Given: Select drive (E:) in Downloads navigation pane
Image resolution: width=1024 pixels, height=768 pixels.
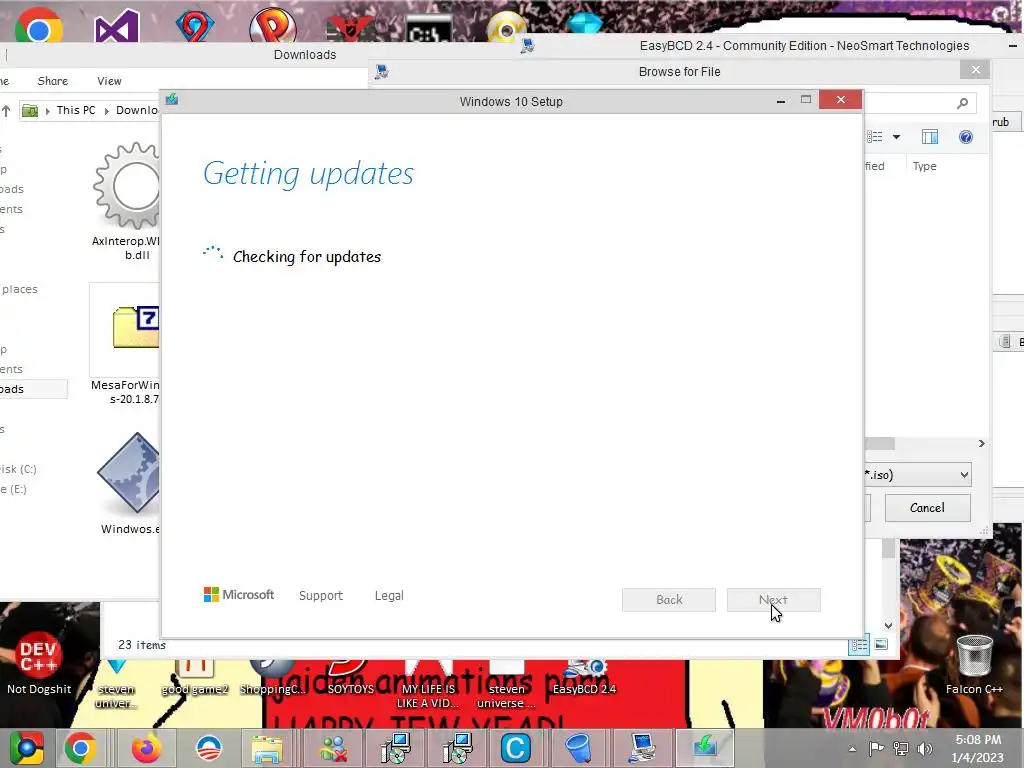Looking at the screenshot, I should tap(13, 489).
